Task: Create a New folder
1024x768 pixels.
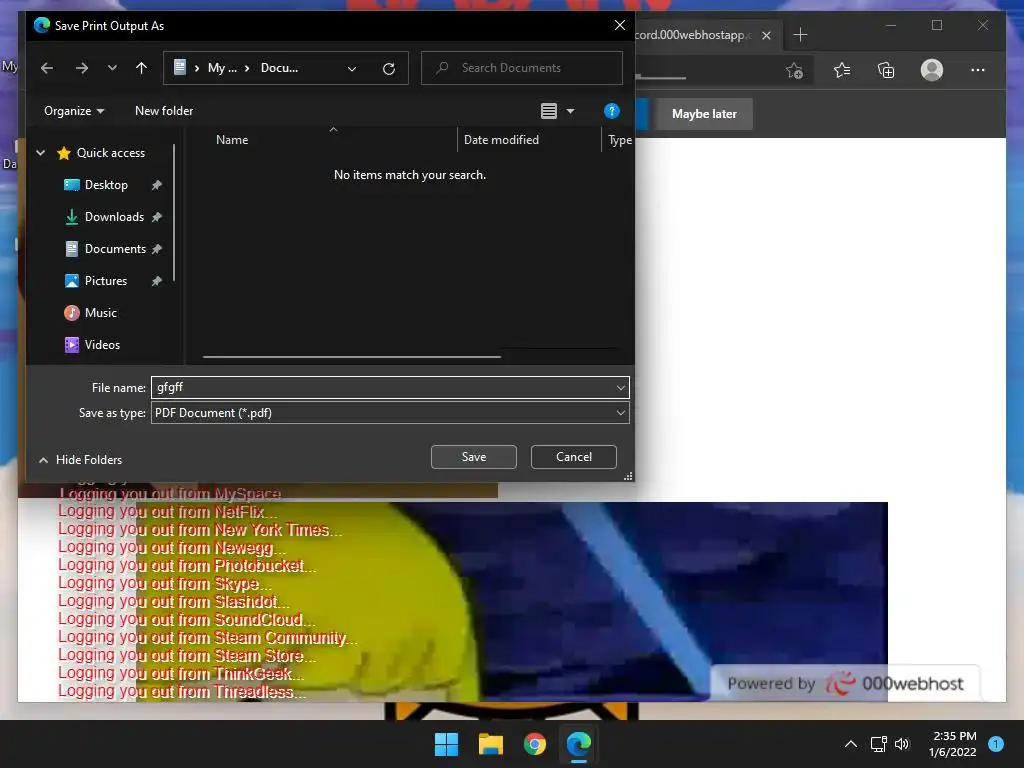Action: click(164, 111)
